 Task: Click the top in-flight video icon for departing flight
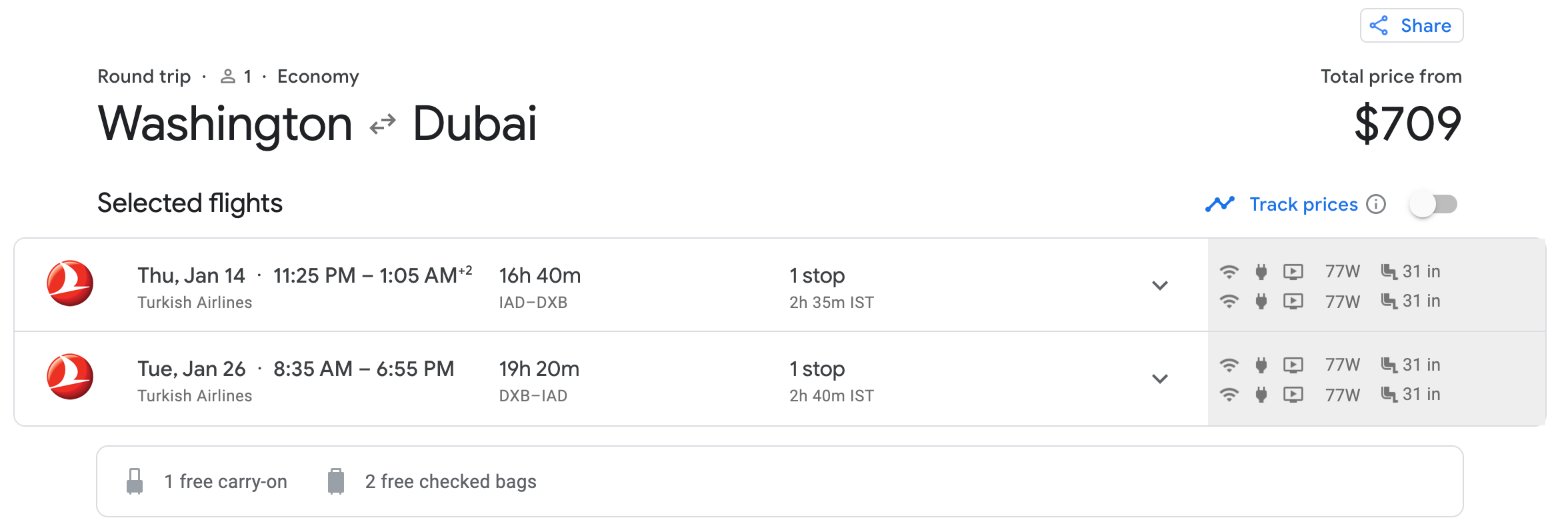pos(1293,271)
